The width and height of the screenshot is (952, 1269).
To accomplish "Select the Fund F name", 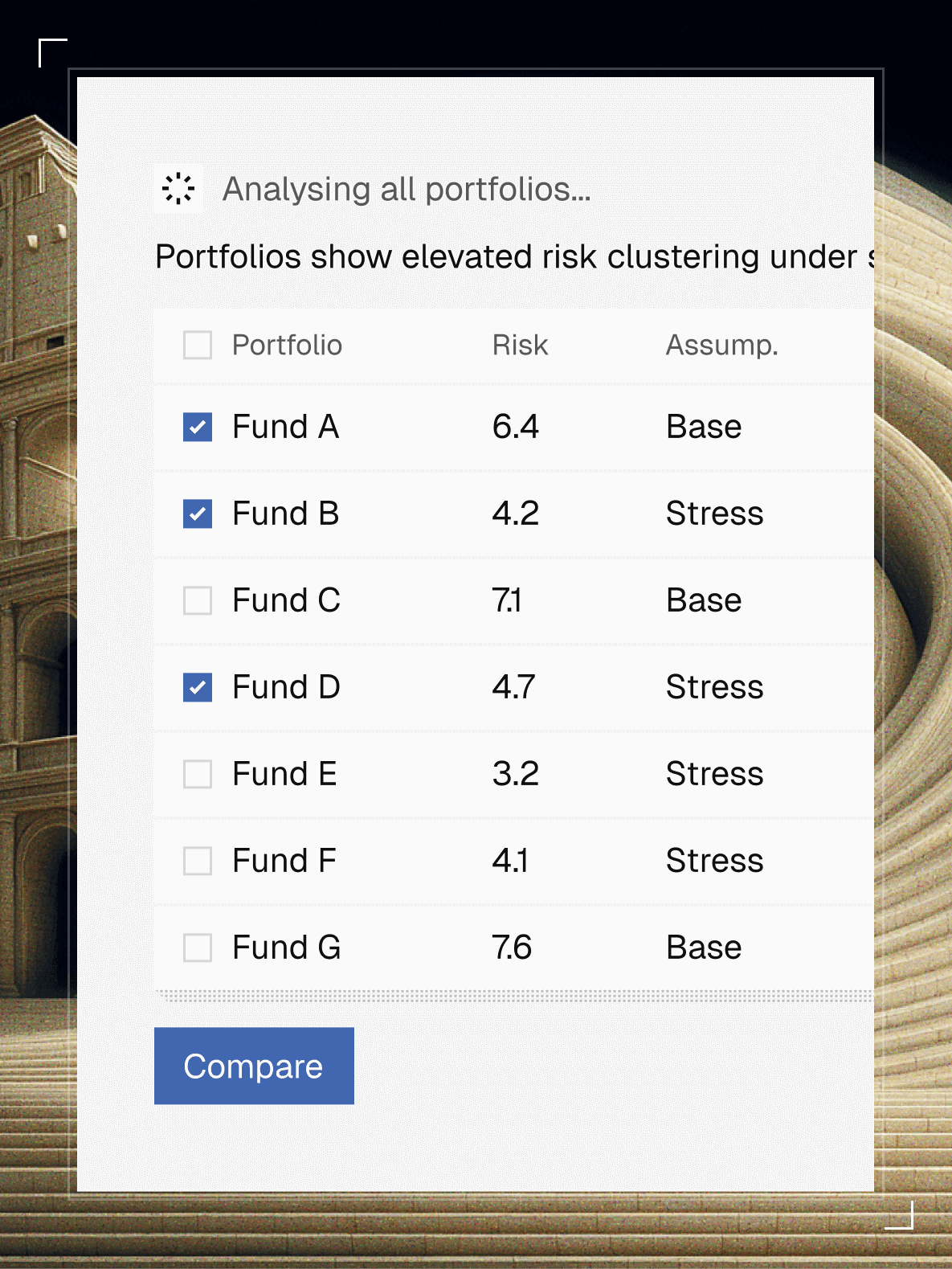I will click(x=284, y=861).
